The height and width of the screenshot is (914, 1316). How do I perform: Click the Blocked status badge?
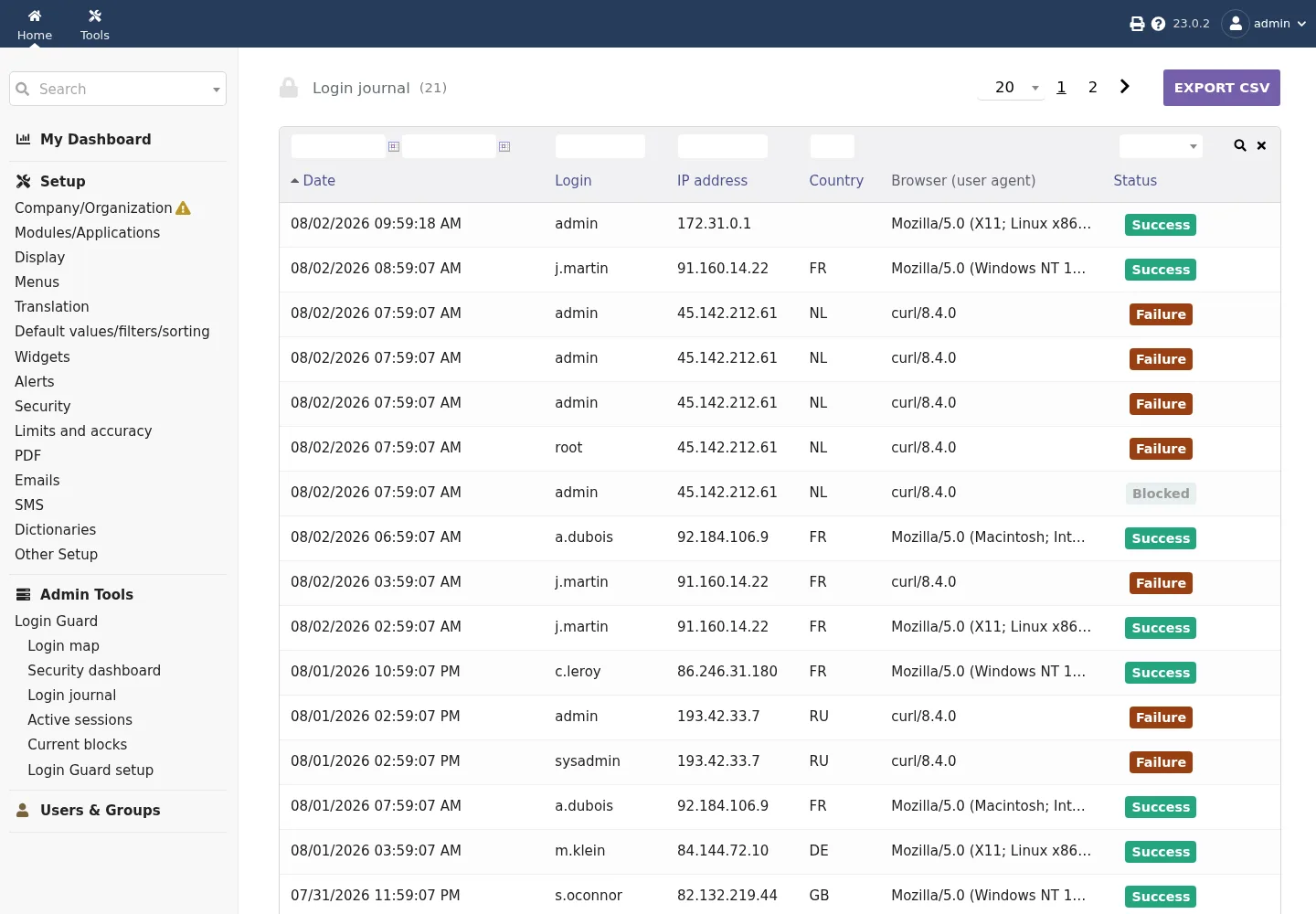click(1161, 494)
